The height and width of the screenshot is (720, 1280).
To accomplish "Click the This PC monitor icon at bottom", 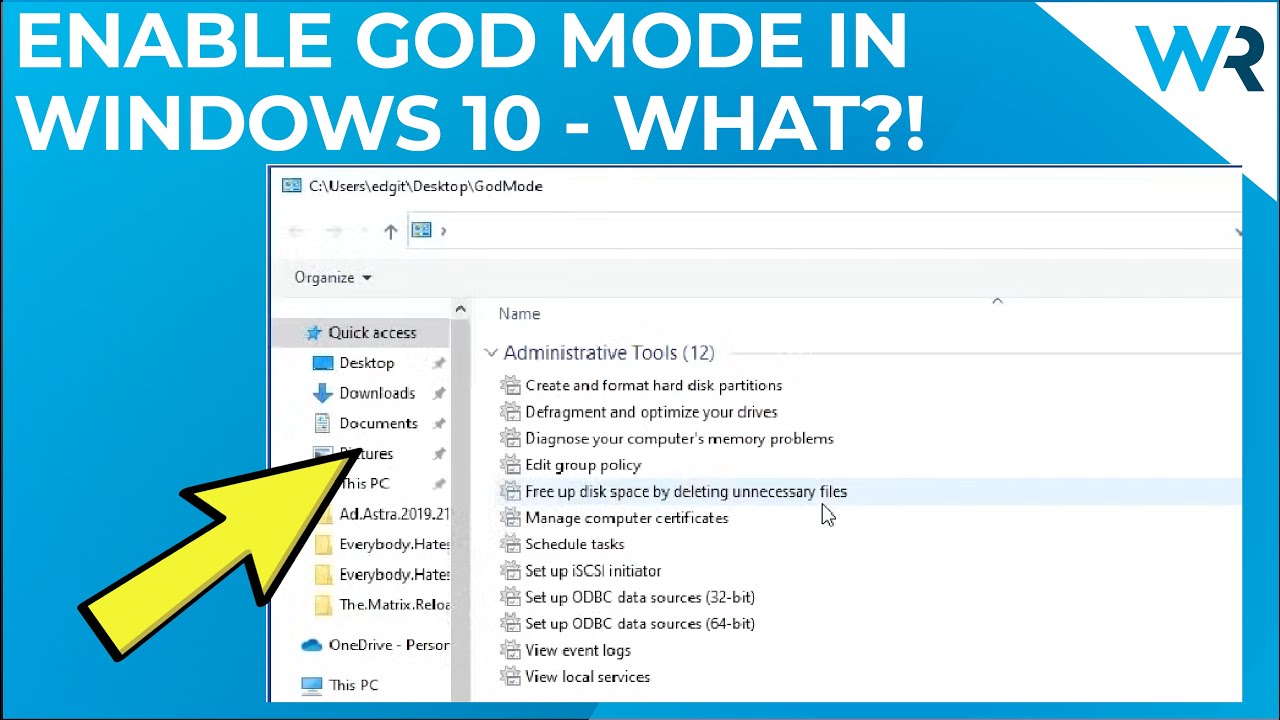I will (312, 685).
